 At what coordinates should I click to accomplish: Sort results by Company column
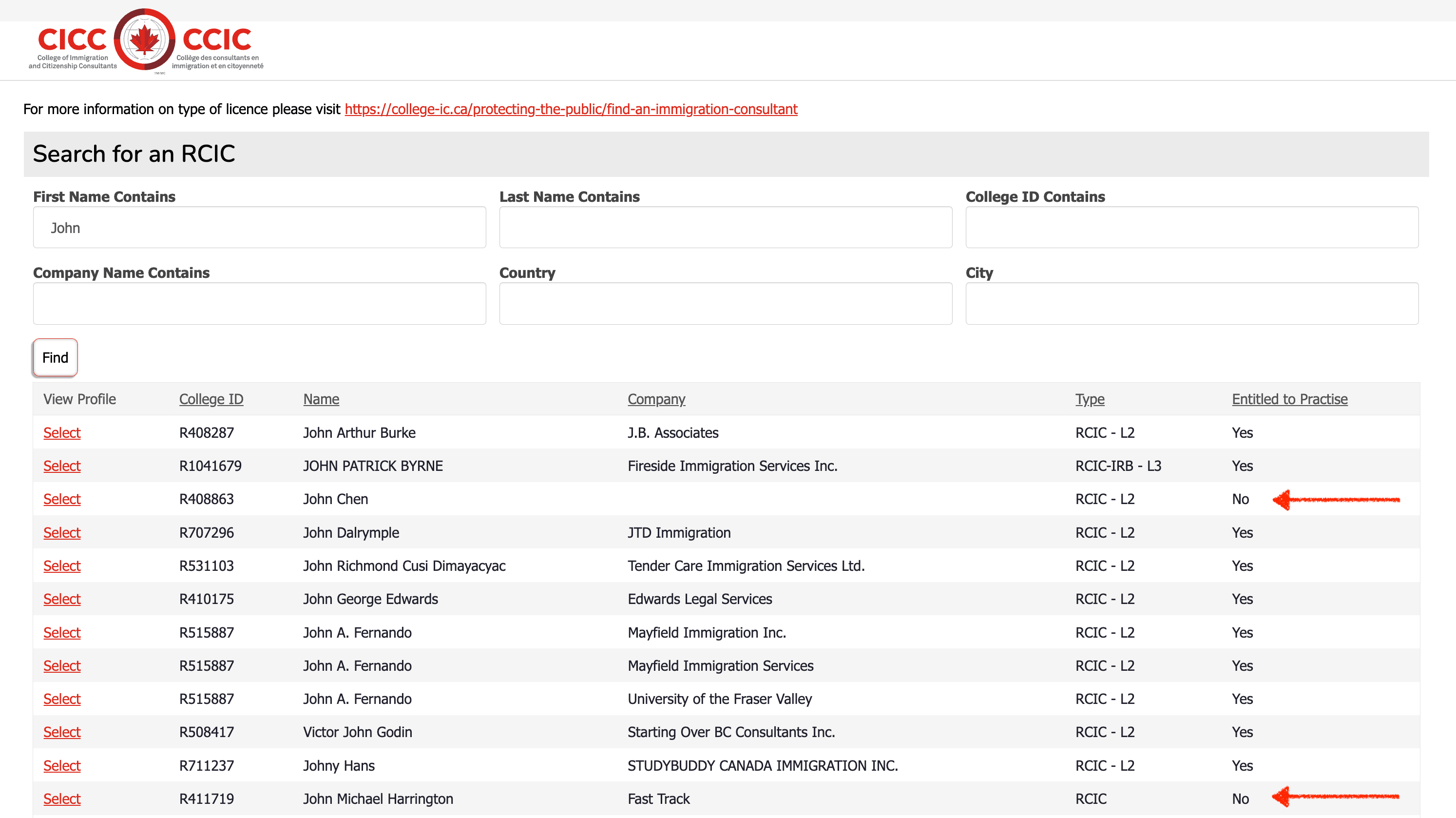click(x=656, y=399)
